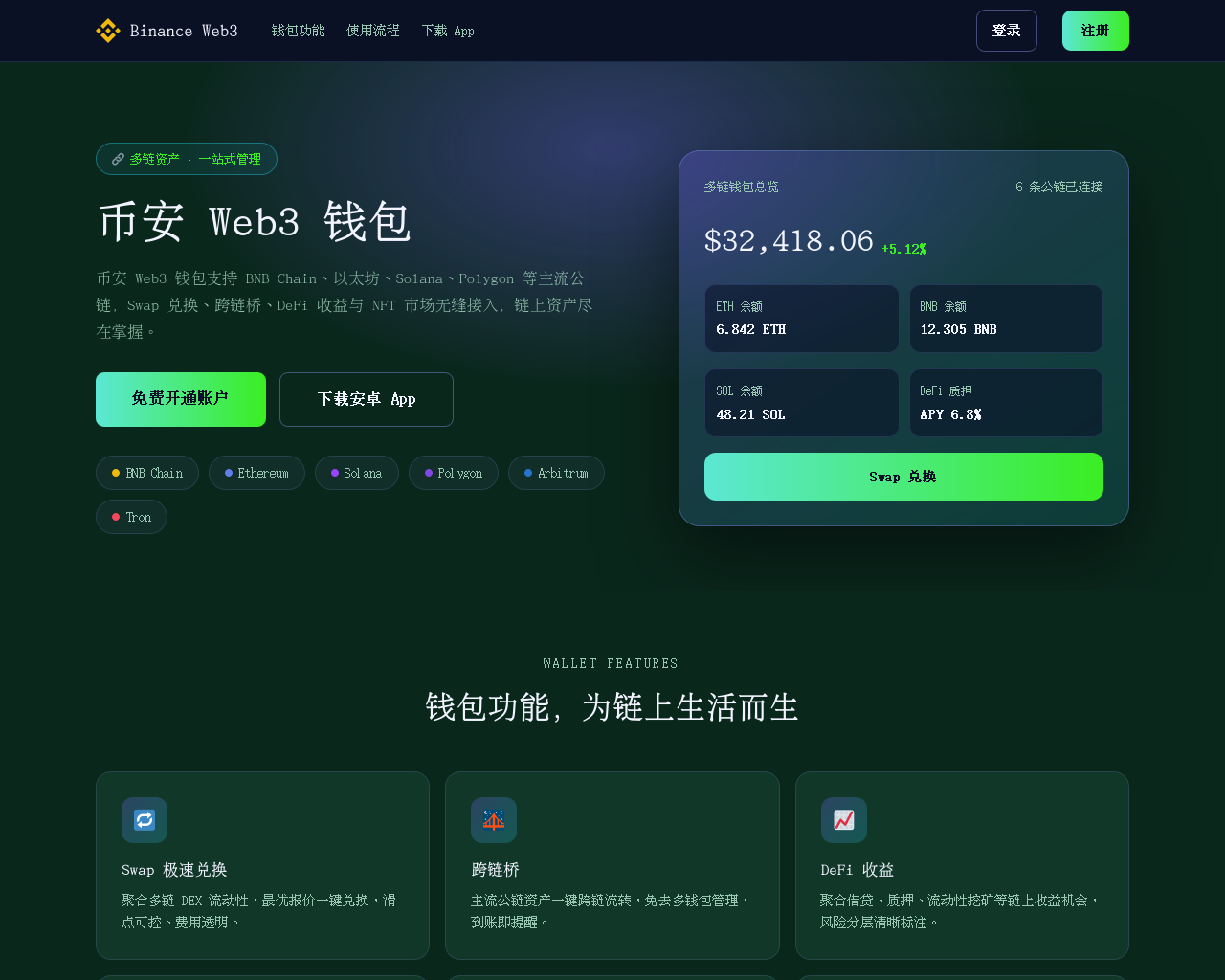Image resolution: width=1225 pixels, height=980 pixels.
Task: Click the +5.12% change value
Action: [x=904, y=249]
